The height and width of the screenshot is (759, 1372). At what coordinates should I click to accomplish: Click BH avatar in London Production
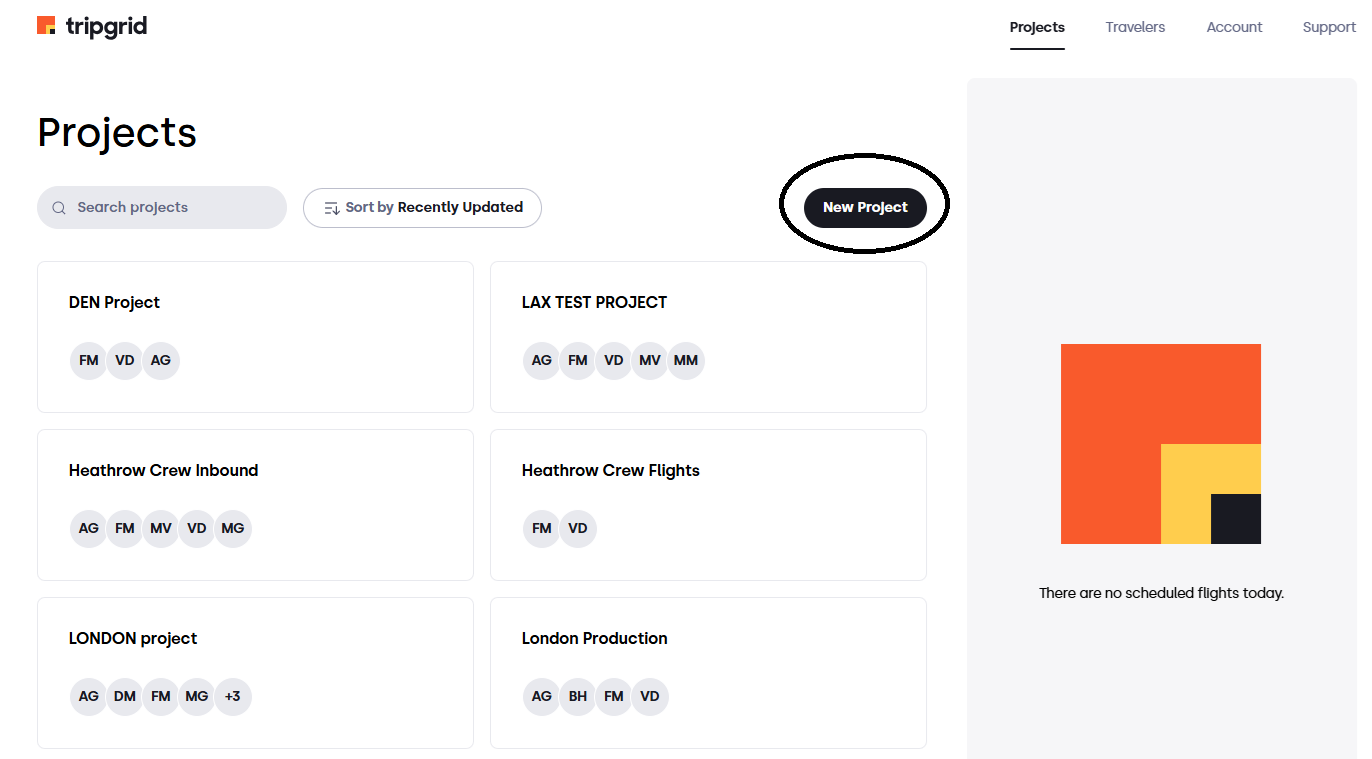coord(578,697)
